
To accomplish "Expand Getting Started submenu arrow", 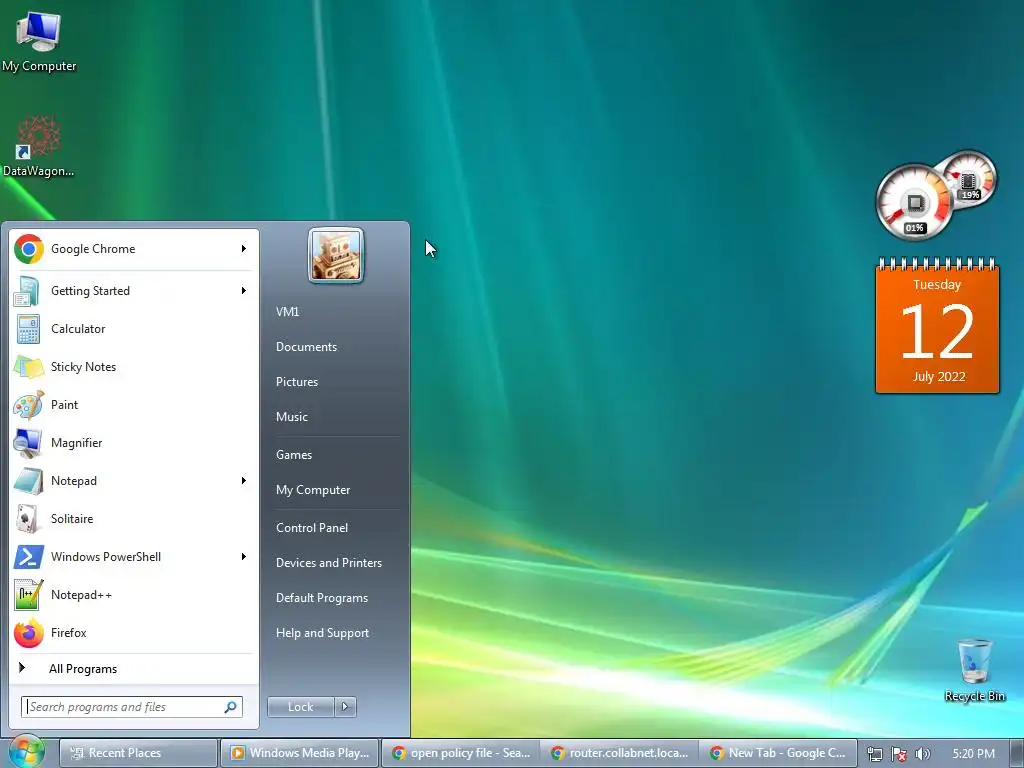I will (244, 291).
